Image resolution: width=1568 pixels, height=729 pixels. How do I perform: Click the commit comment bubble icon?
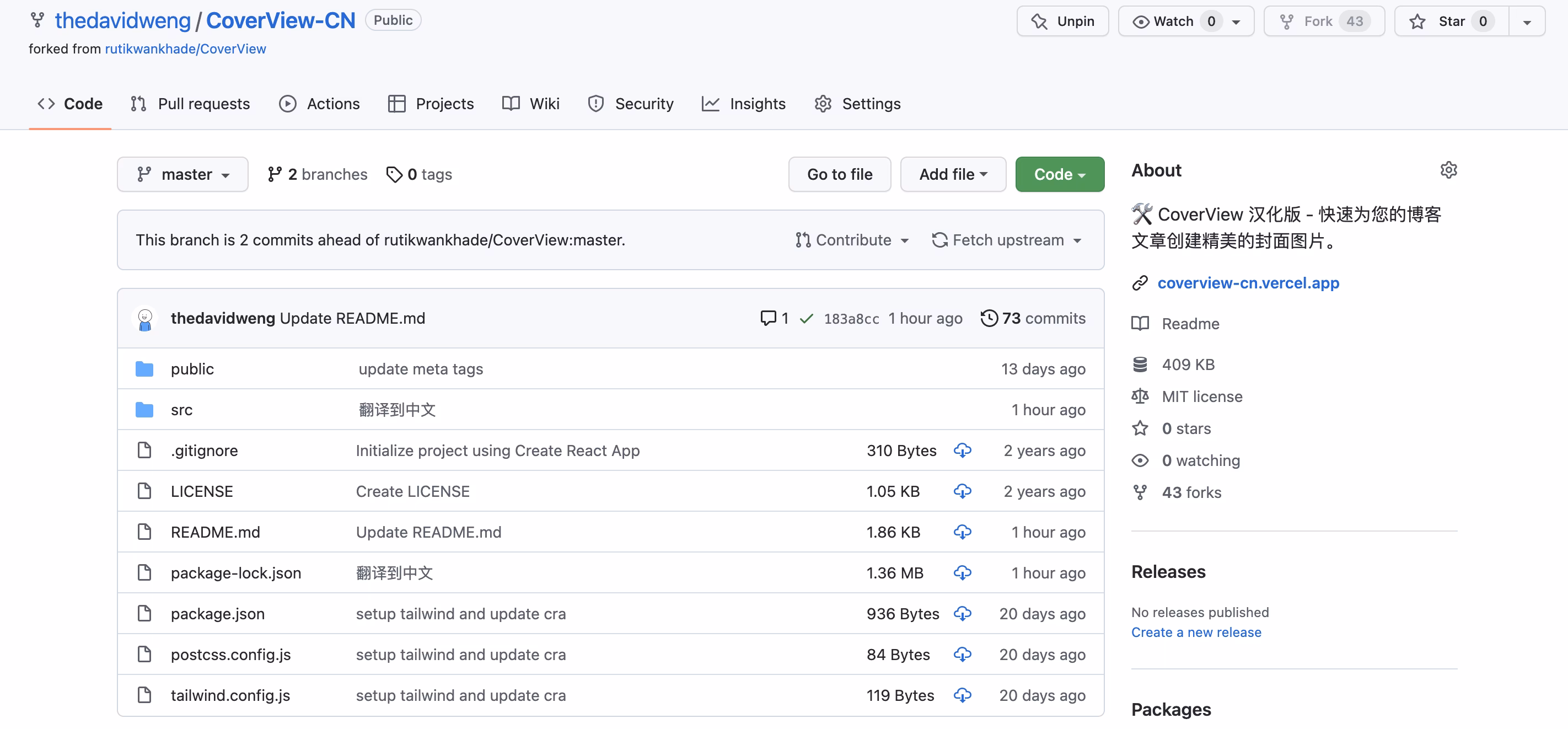tap(768, 318)
